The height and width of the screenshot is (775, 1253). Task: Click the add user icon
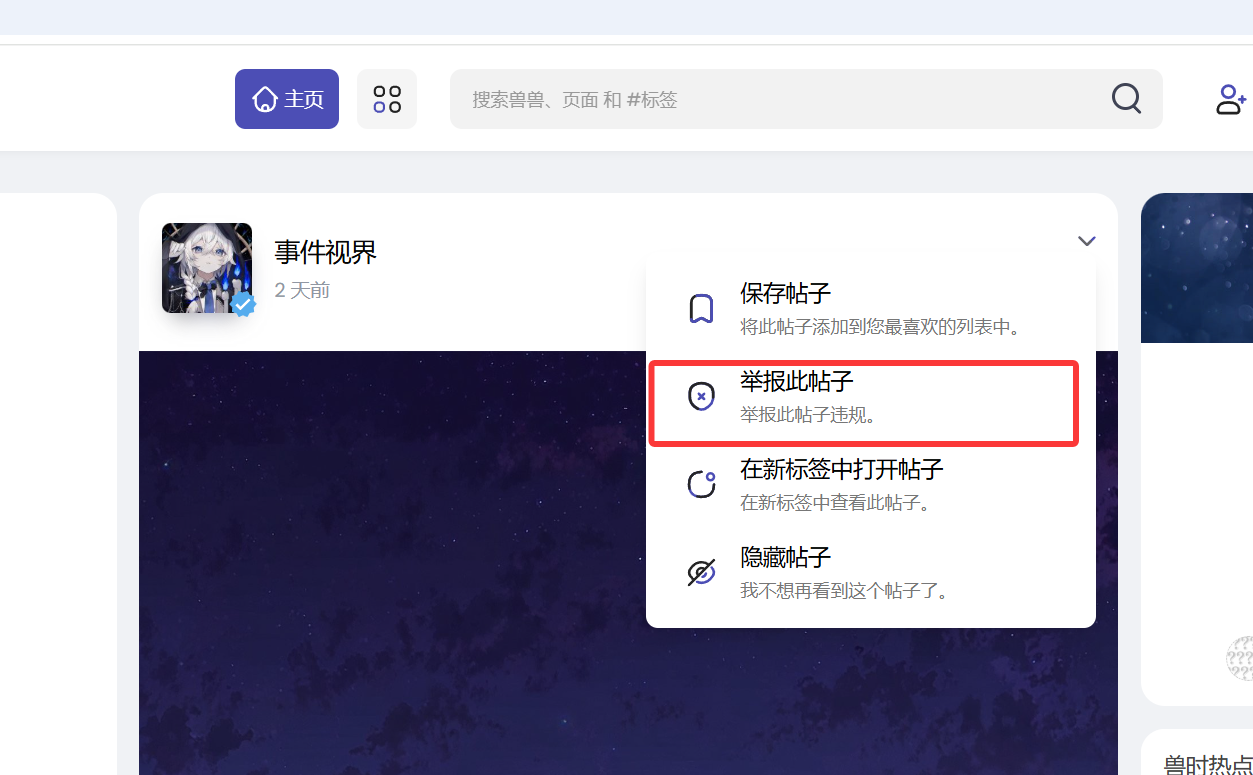coord(1230,99)
